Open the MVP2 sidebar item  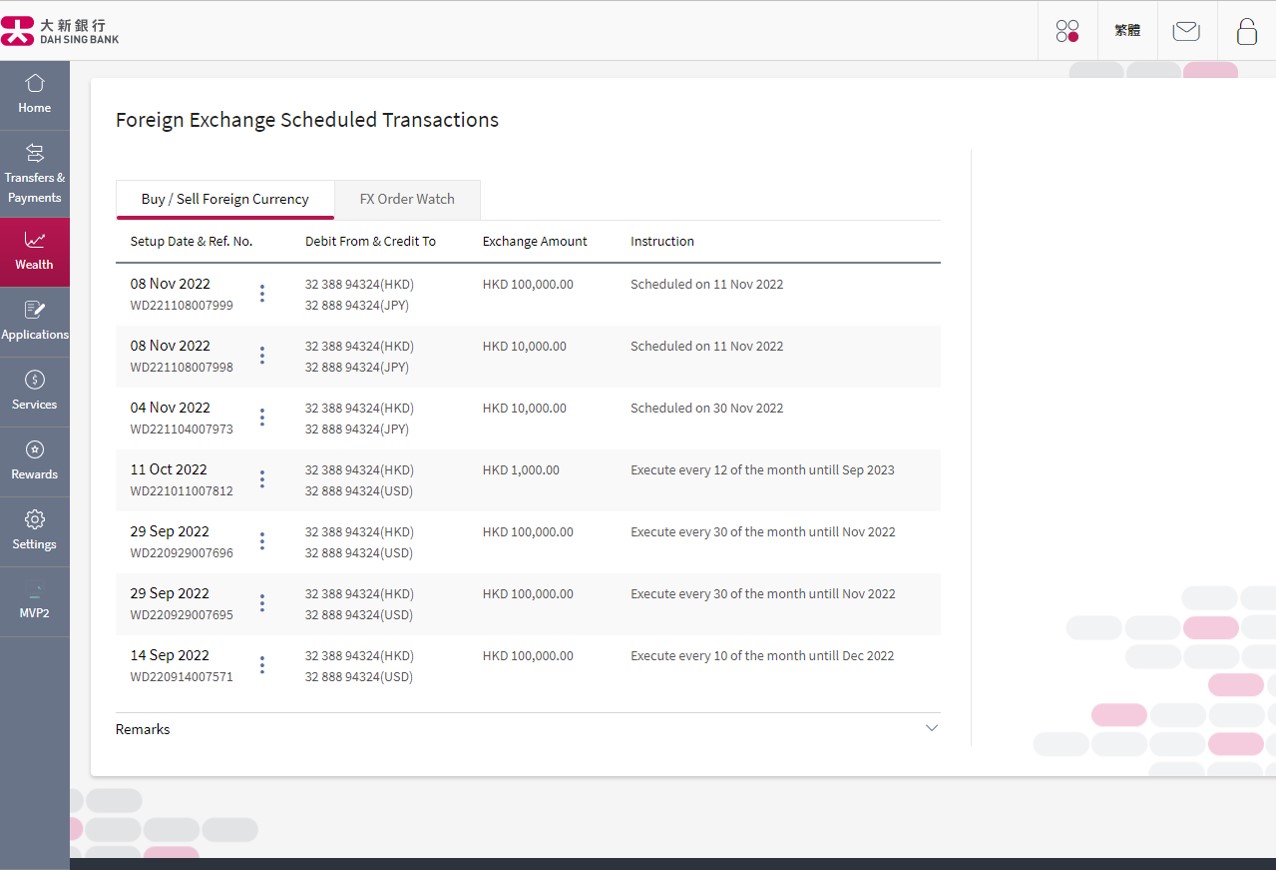point(35,602)
